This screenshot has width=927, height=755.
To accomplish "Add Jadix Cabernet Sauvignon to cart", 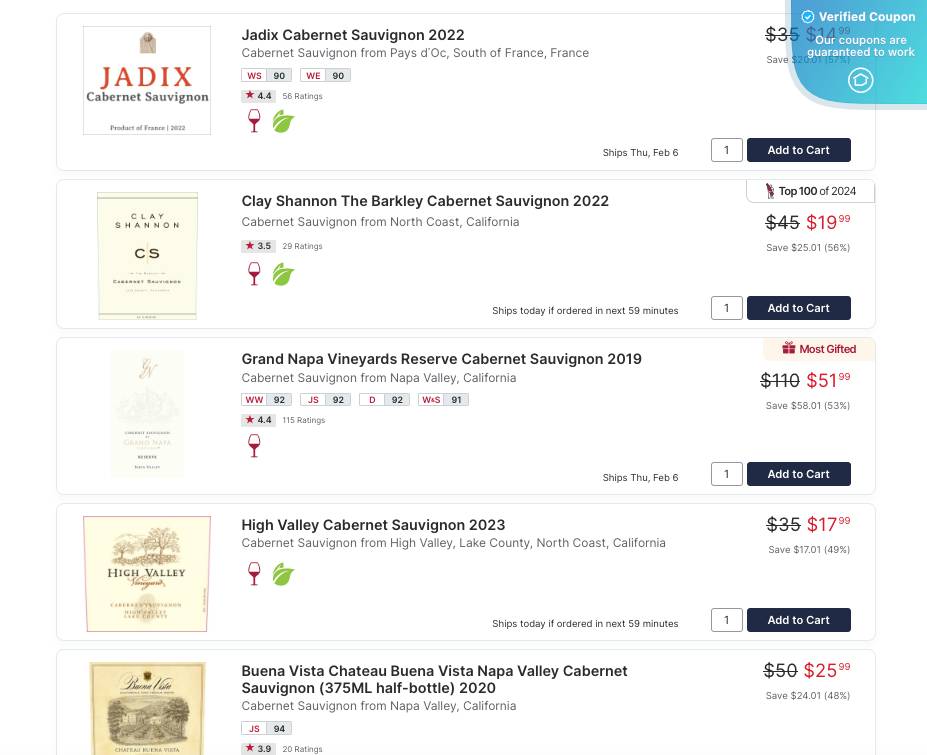I will click(798, 149).
